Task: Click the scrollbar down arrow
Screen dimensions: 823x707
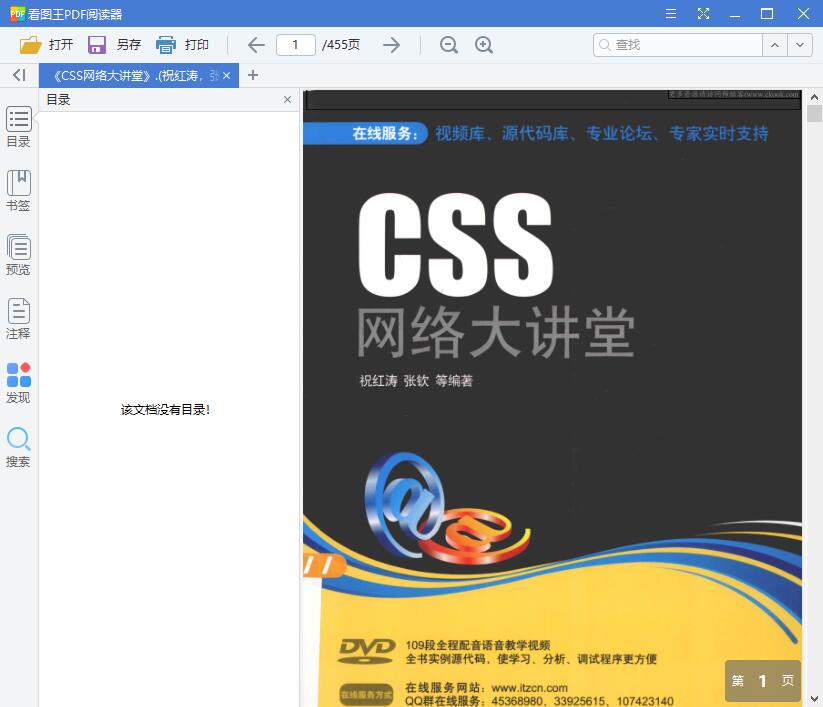Action: pyautogui.click(x=814, y=699)
